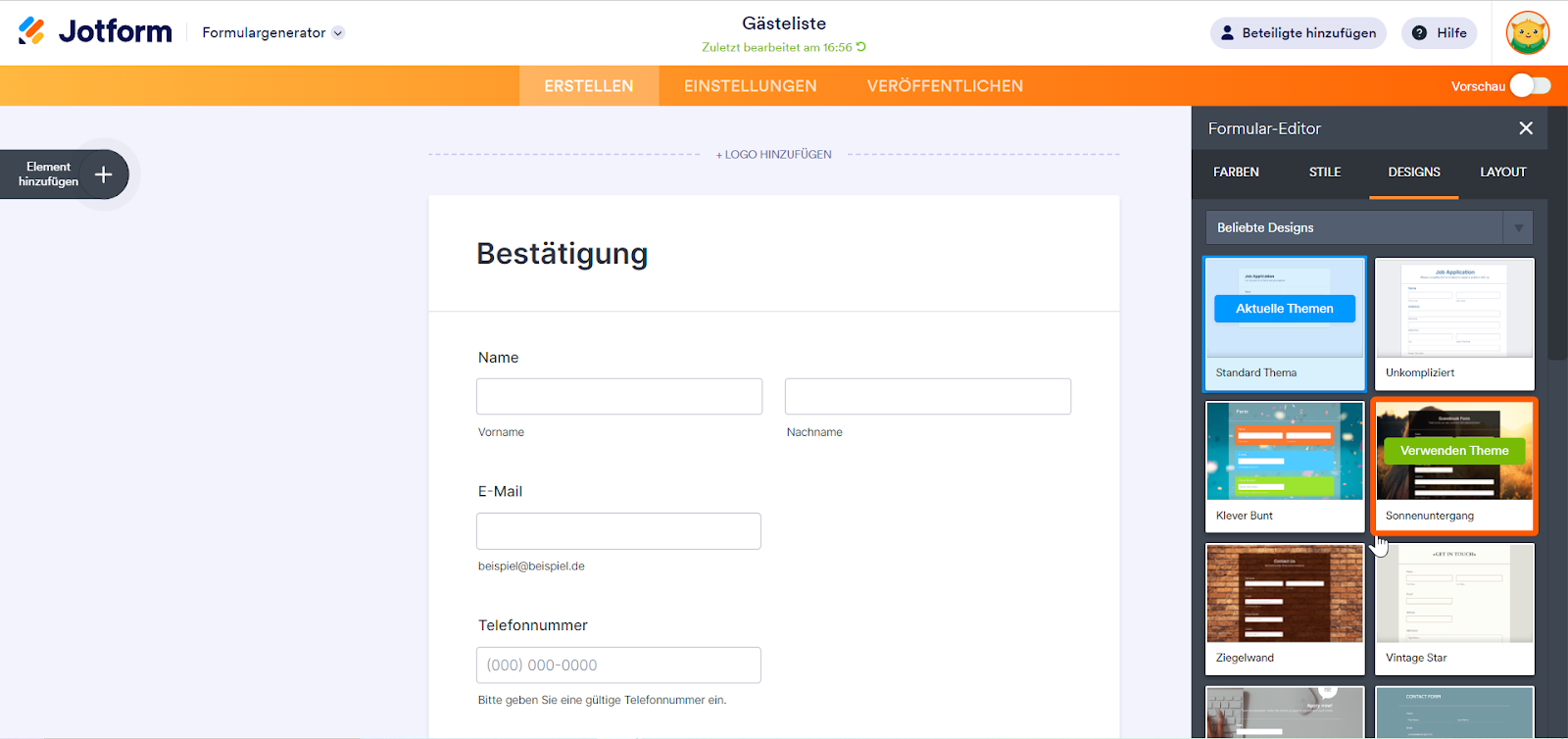The width and height of the screenshot is (1568, 739).
Task: Click the person icon in Beteiligte hinzufügen
Action: [1227, 33]
